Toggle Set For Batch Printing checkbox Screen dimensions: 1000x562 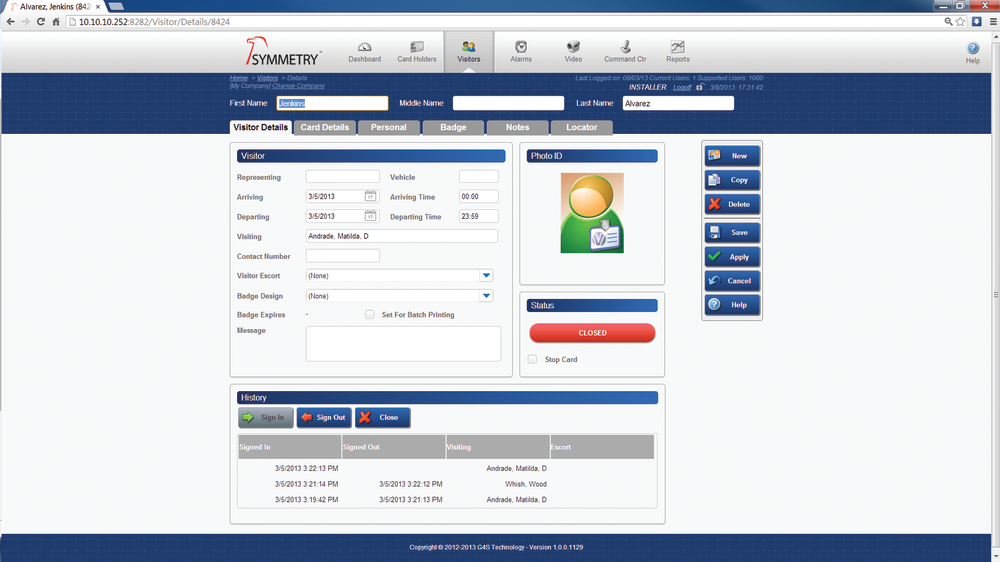[369, 314]
